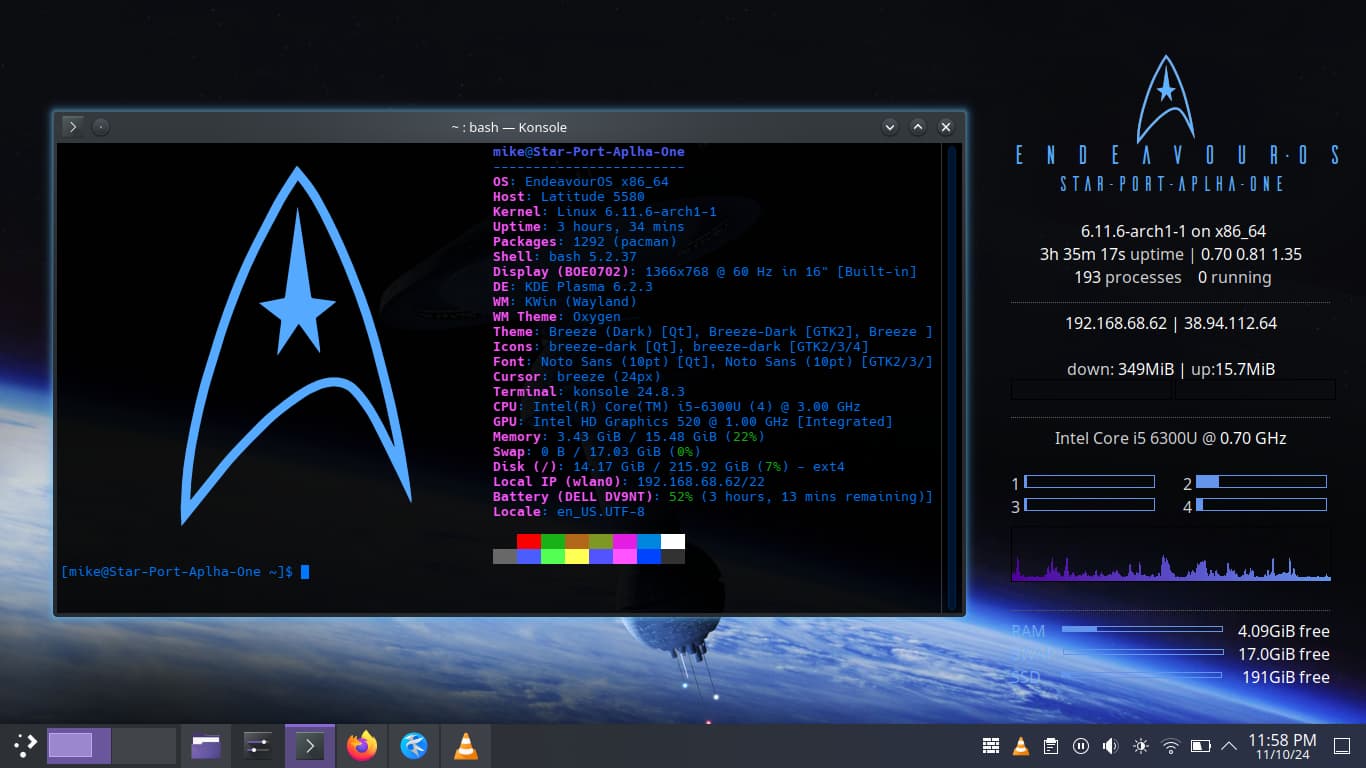Viewport: 1366px width, 768px height.
Task: Click the white color block in fastfetch
Action: point(673,541)
